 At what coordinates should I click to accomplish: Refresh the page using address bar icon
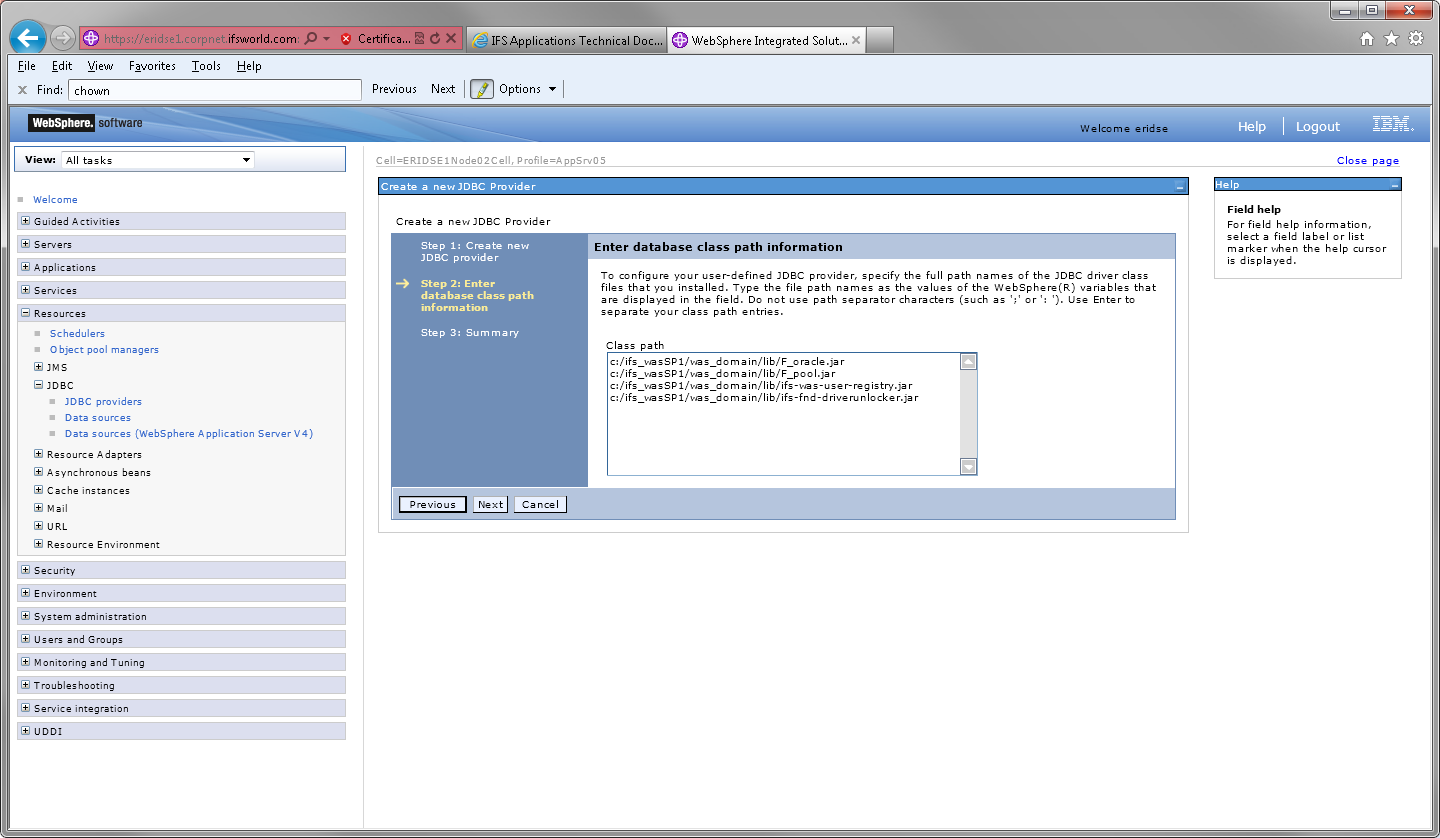[435, 39]
